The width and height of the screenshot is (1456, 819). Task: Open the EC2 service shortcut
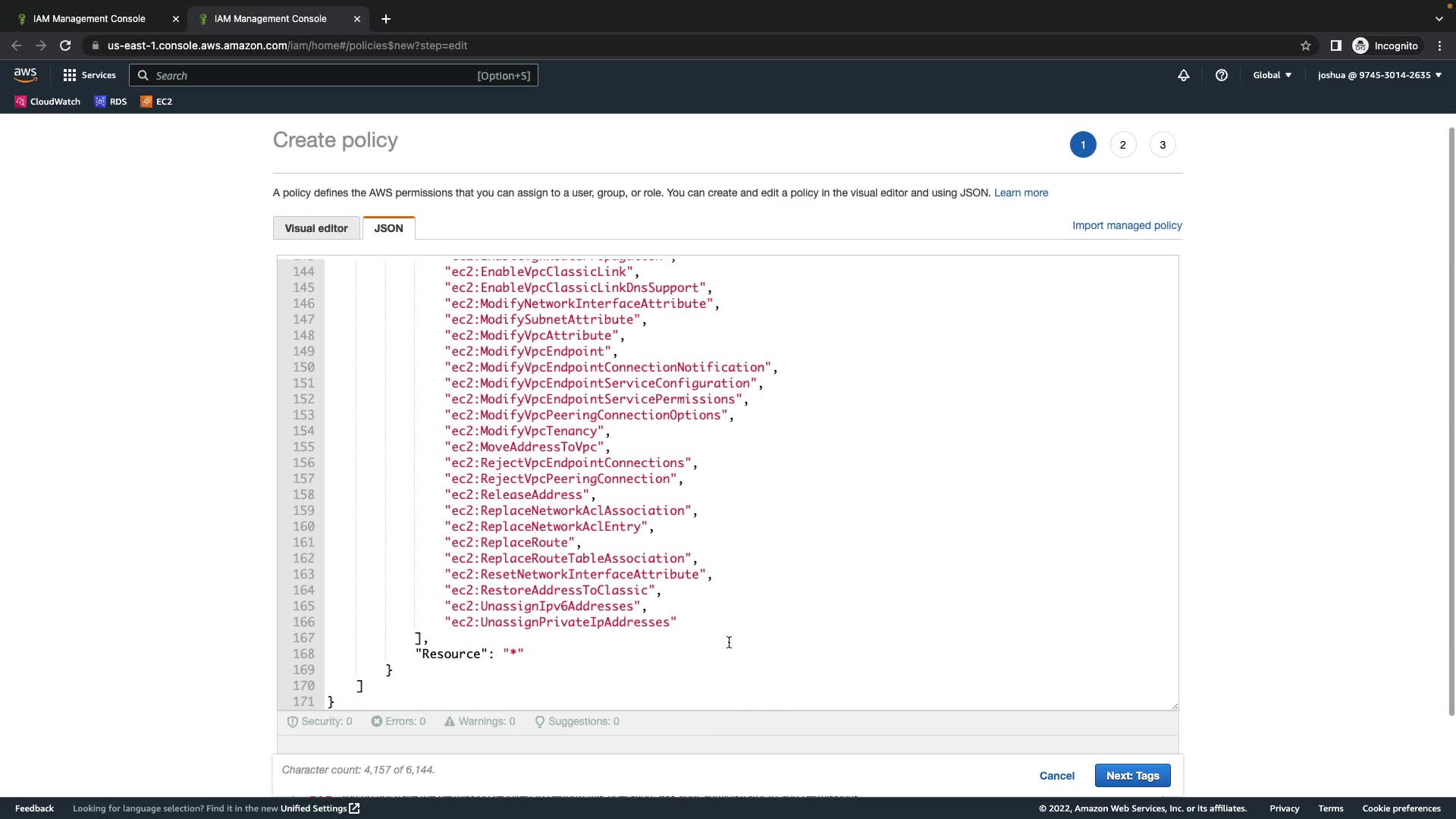point(156,102)
